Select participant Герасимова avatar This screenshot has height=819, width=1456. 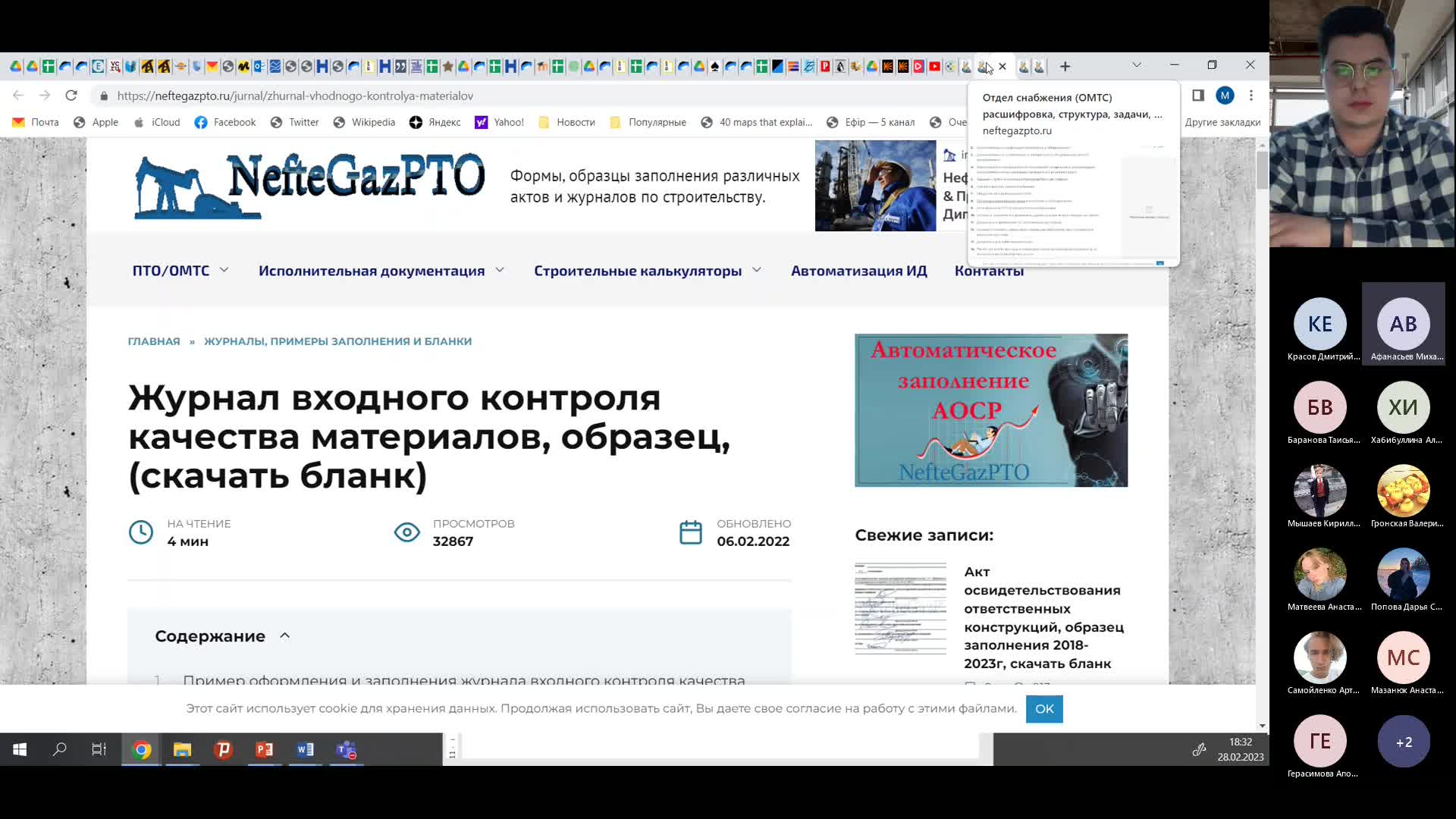click(1319, 741)
